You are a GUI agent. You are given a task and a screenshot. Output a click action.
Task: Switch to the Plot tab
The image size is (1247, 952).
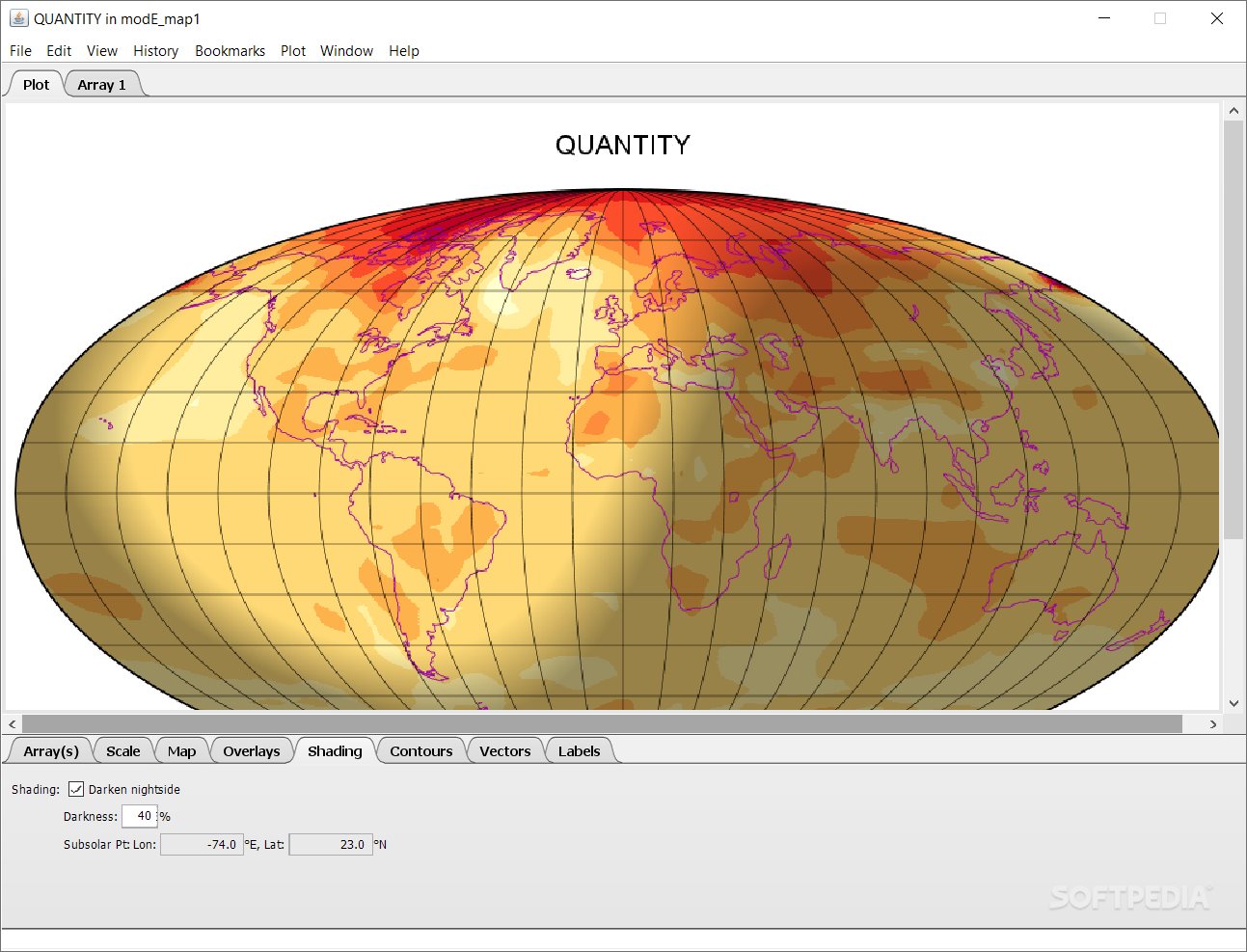pyautogui.click(x=36, y=85)
